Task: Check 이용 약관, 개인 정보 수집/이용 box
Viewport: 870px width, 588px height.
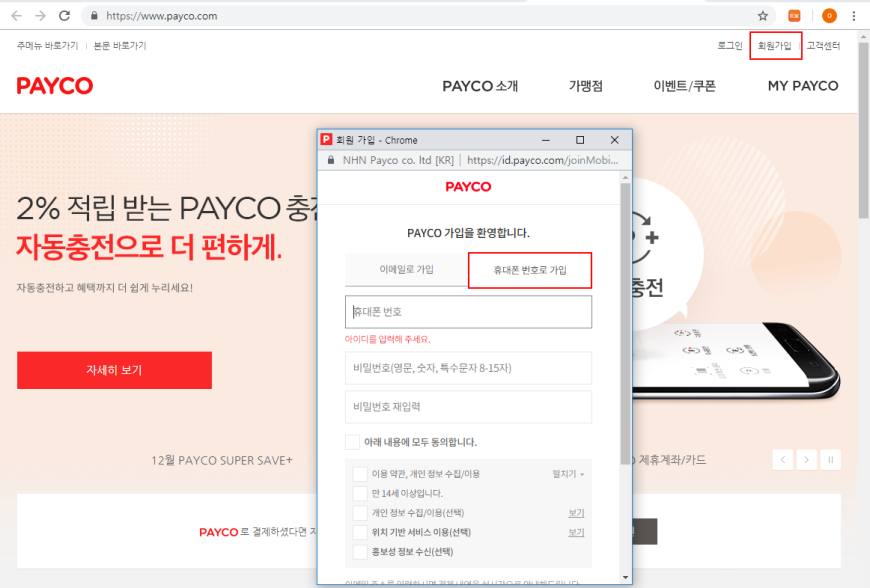Action: tap(360, 474)
